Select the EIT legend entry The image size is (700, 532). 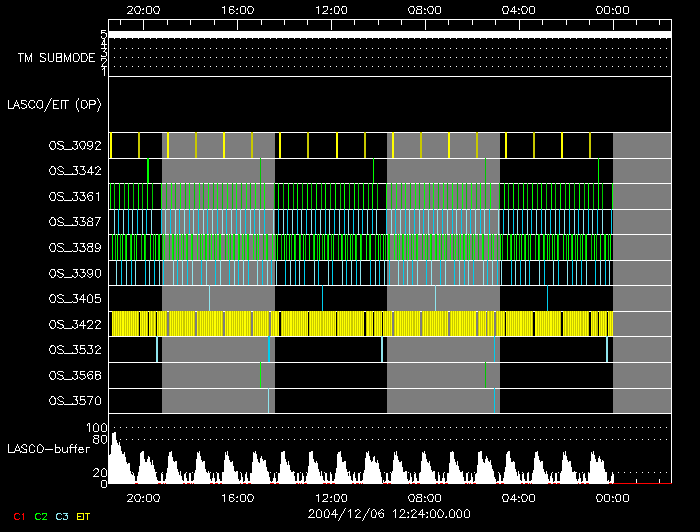(84, 516)
